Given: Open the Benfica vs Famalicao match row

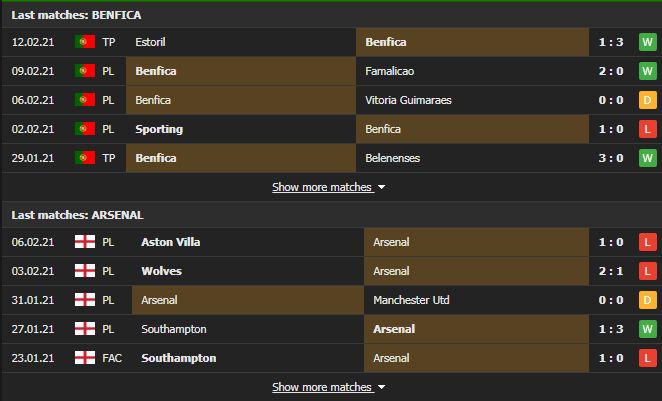Looking at the screenshot, I should click(x=331, y=71).
